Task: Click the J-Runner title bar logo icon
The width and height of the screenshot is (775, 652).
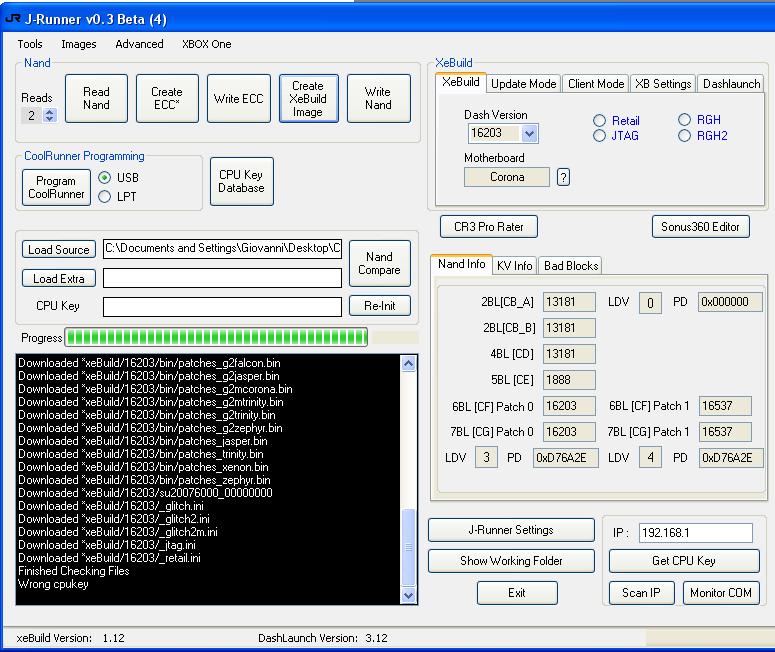Action: point(13,19)
